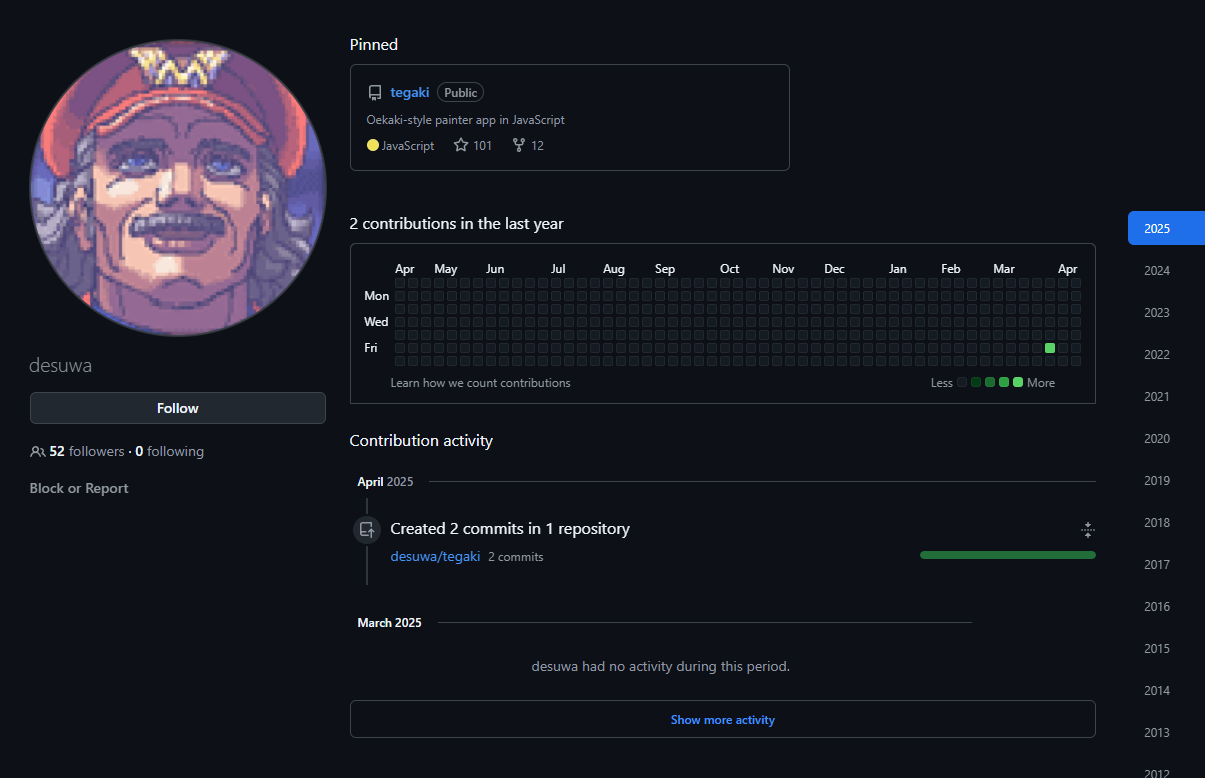Open the 2020 contributions year

(x=1157, y=439)
